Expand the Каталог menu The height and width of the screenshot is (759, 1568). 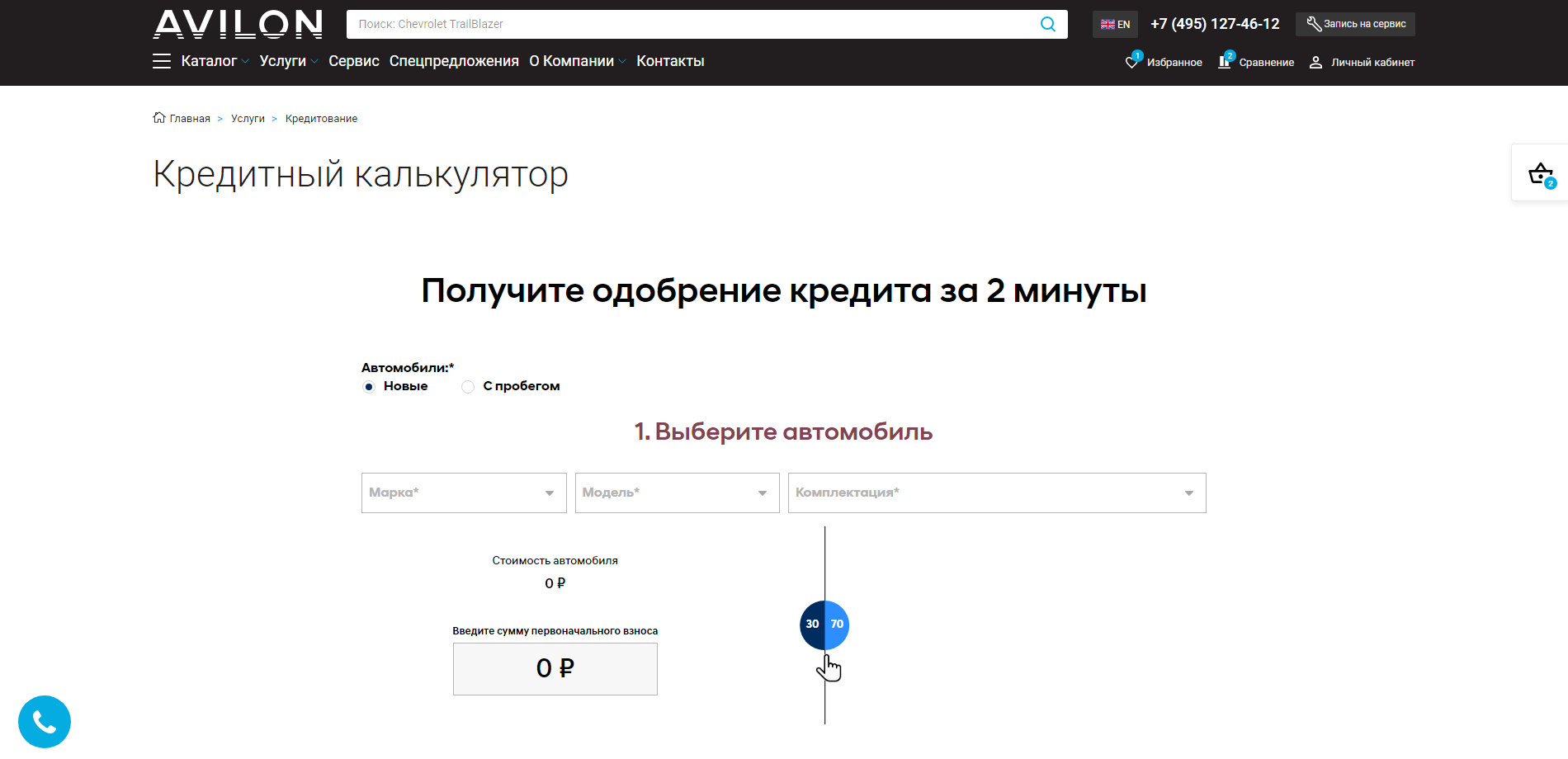click(x=215, y=61)
